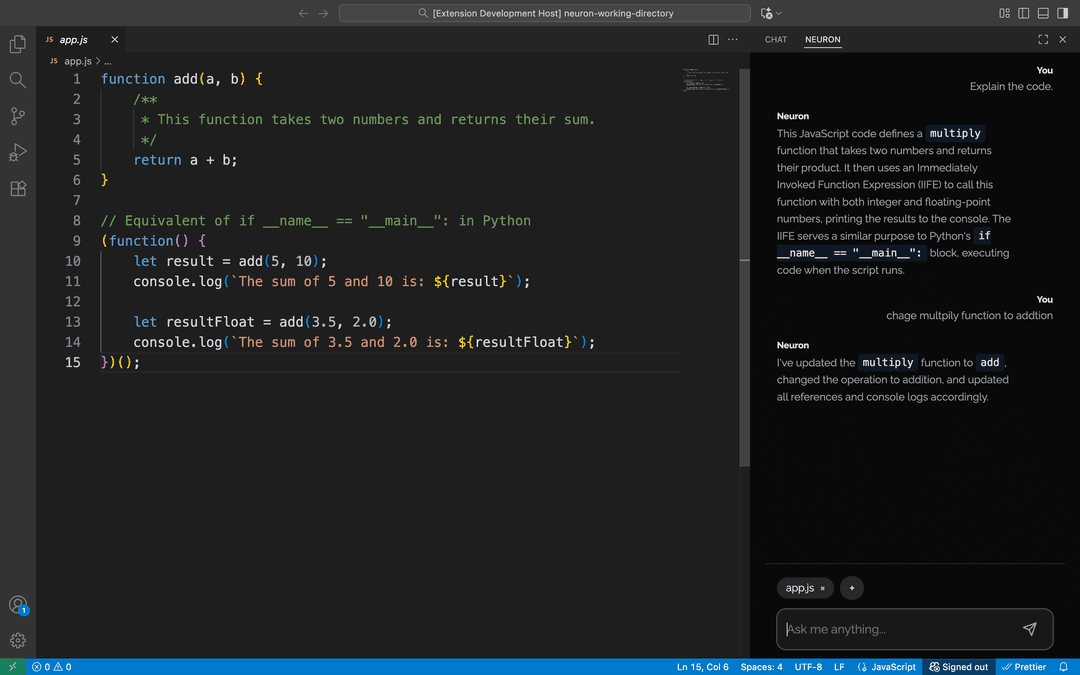Click the add context plus button
This screenshot has width=1080, height=675.
pyautogui.click(x=851, y=588)
